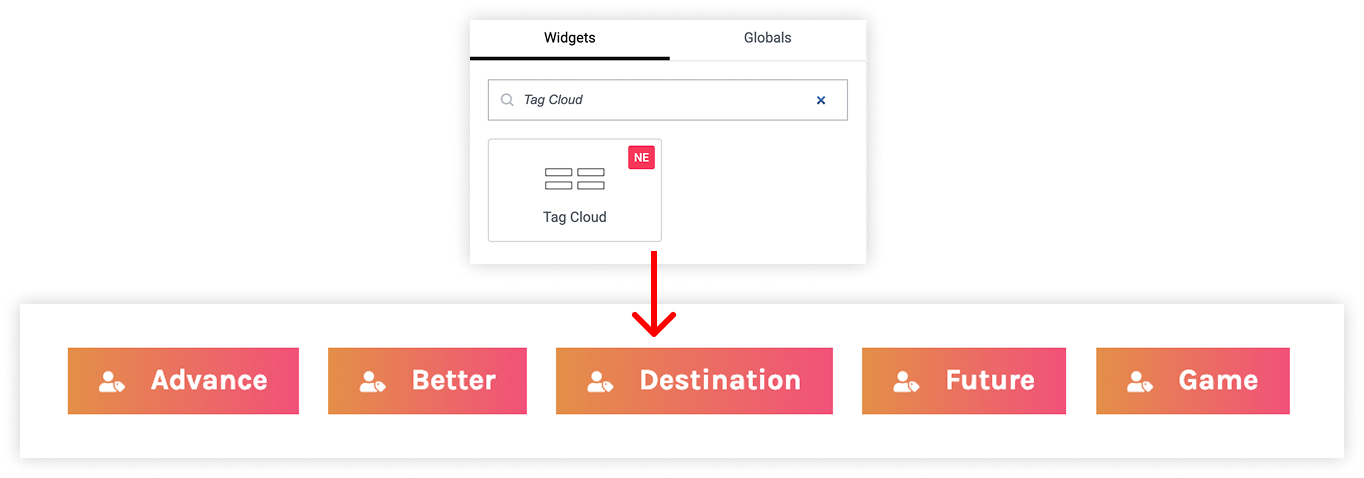Select the Destination tag button

tap(694, 381)
